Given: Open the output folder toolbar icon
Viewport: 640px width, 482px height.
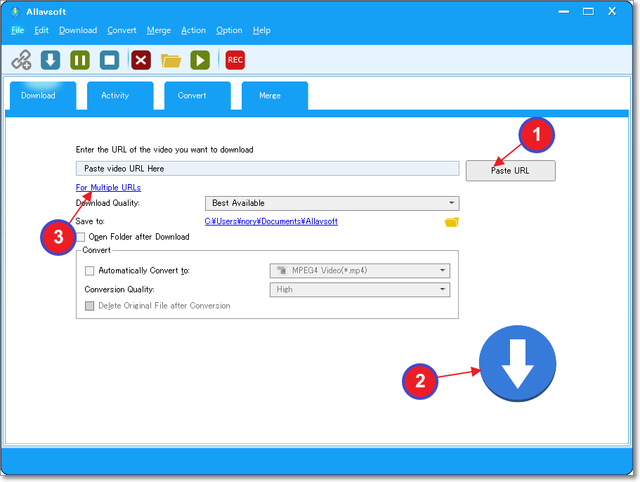Looking at the screenshot, I should point(171,60).
